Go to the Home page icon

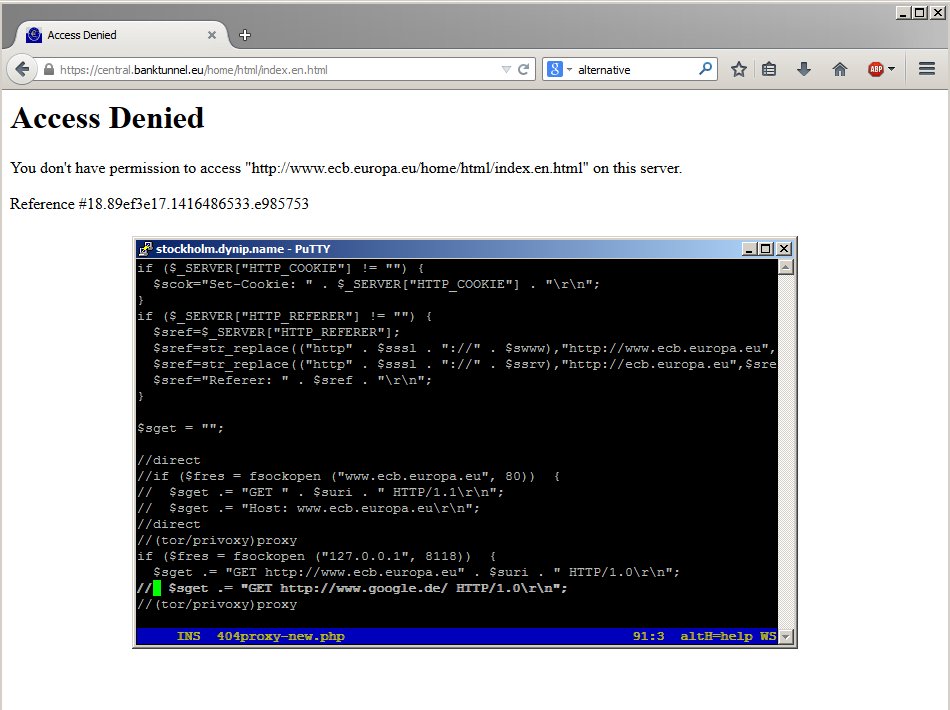(840, 69)
